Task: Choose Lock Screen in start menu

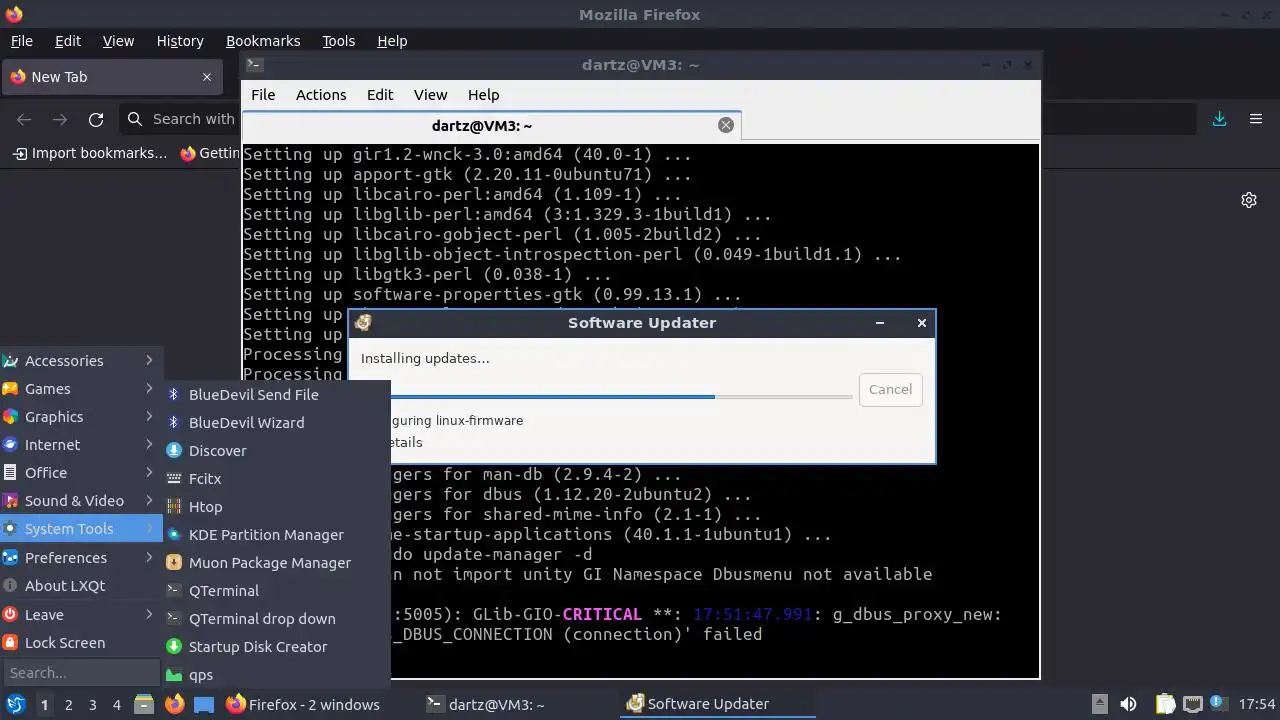Action: tap(82, 643)
